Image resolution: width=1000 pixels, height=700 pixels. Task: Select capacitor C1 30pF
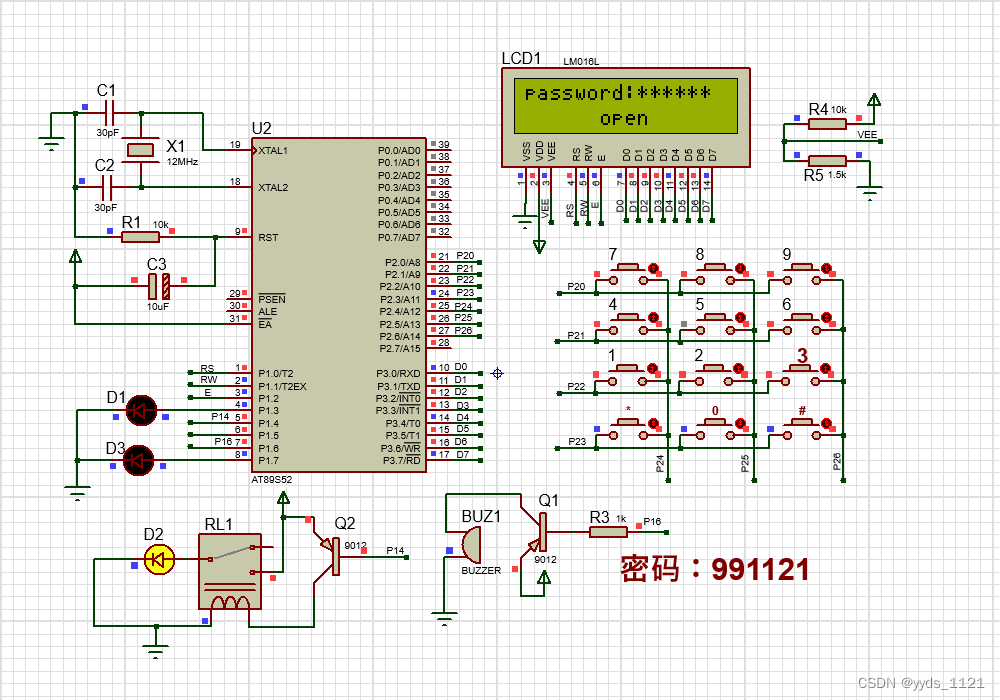pyautogui.click(x=108, y=113)
